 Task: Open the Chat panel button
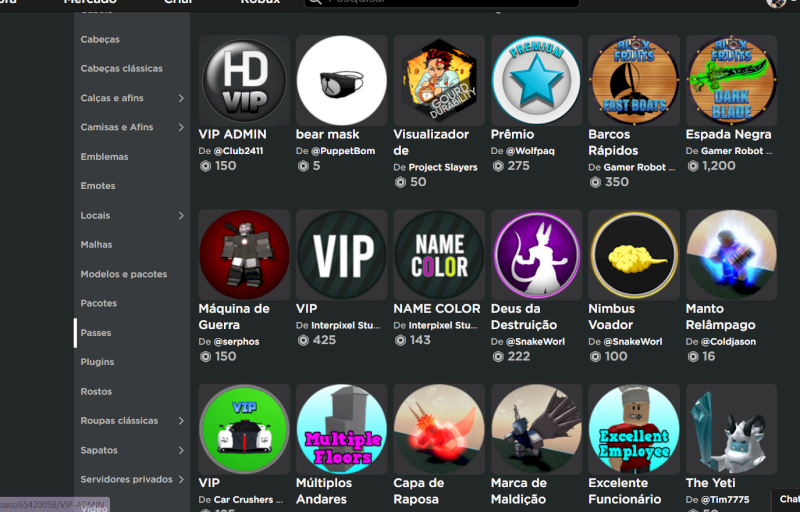click(786, 499)
